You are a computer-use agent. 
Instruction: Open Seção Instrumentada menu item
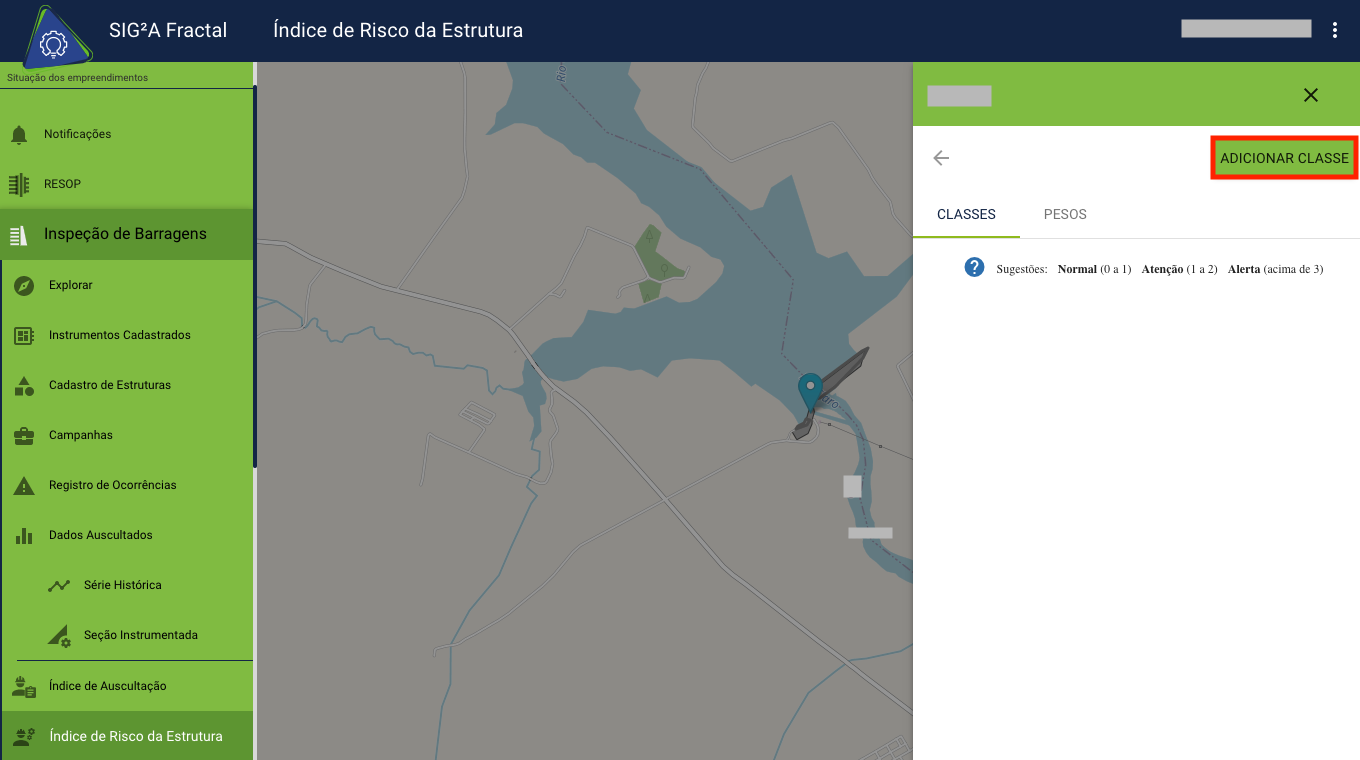click(x=140, y=635)
